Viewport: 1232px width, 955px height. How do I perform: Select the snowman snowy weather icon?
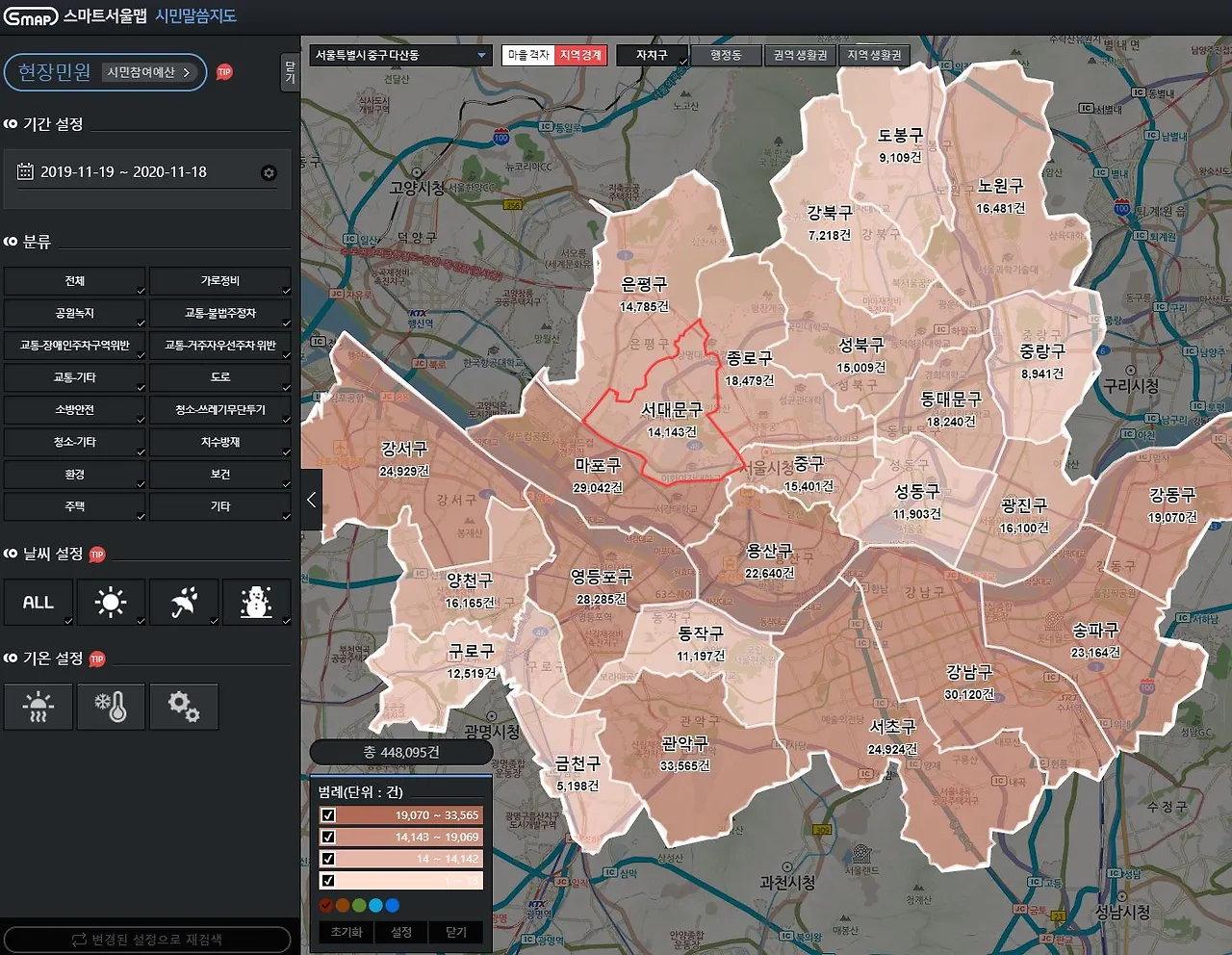(x=256, y=603)
